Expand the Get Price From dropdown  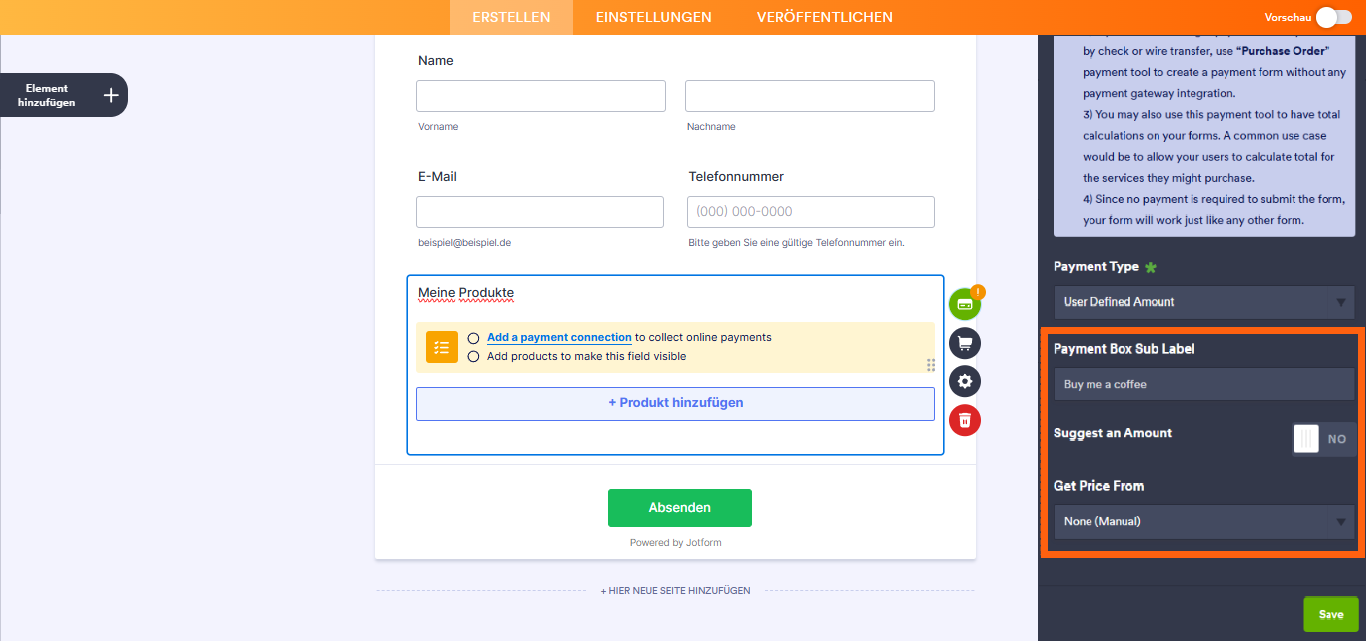(x=1204, y=521)
